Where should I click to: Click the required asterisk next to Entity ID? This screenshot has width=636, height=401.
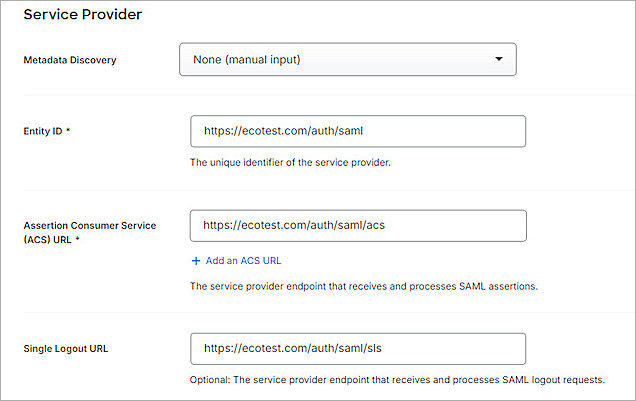click(69, 131)
